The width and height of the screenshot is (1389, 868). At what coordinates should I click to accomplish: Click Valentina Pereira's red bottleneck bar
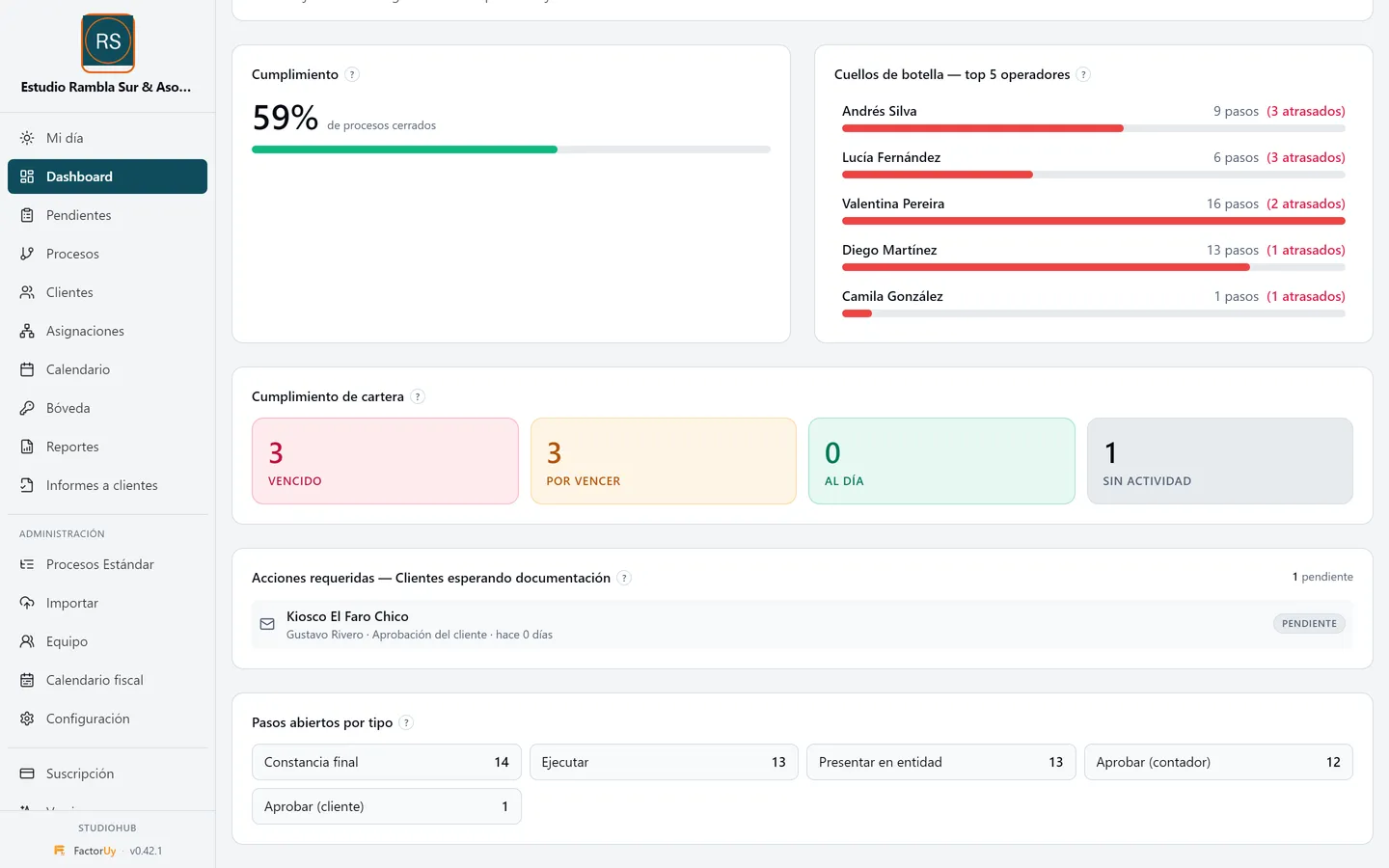pos(1094,221)
